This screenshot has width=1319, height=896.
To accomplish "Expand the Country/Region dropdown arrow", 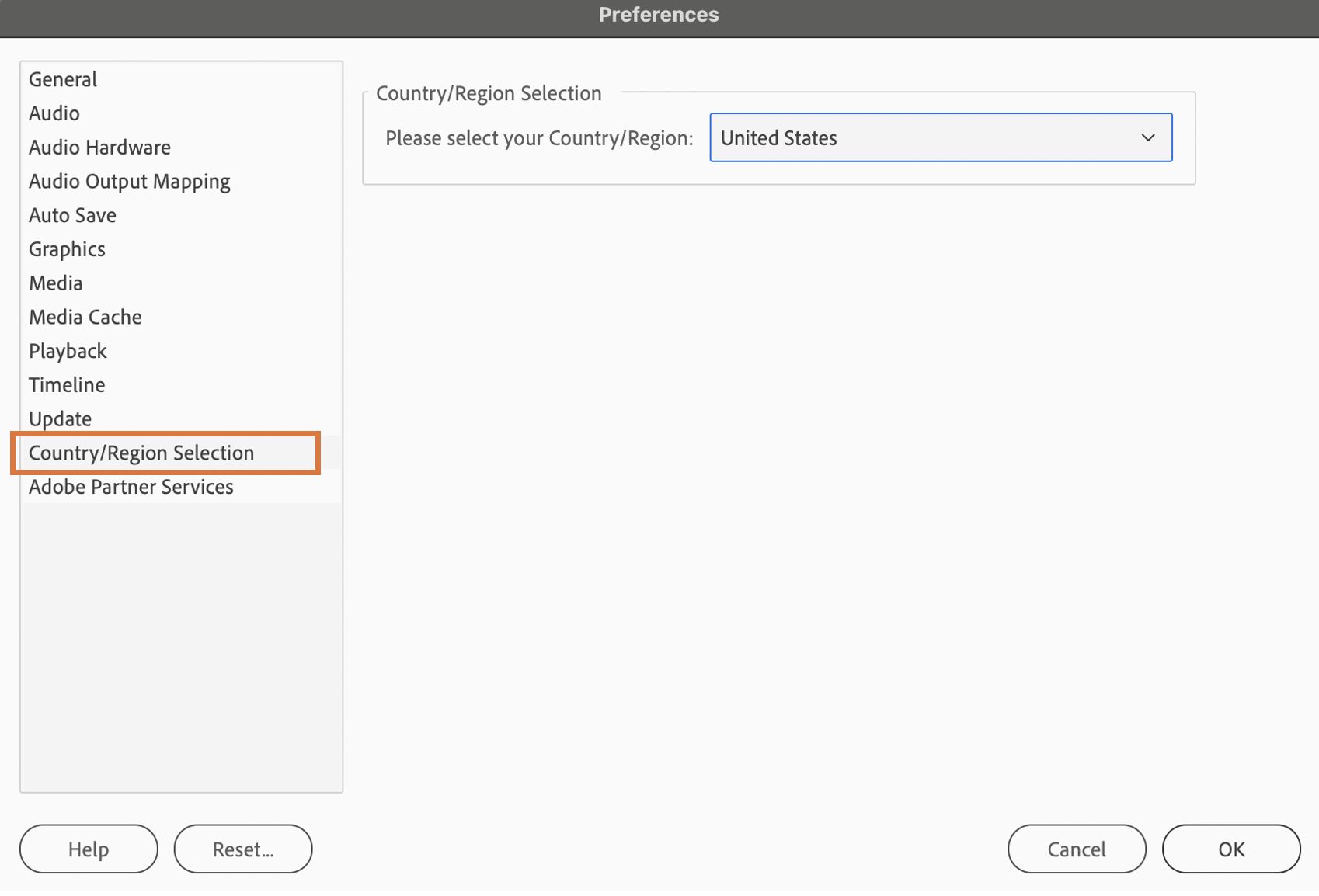I will point(1147,138).
